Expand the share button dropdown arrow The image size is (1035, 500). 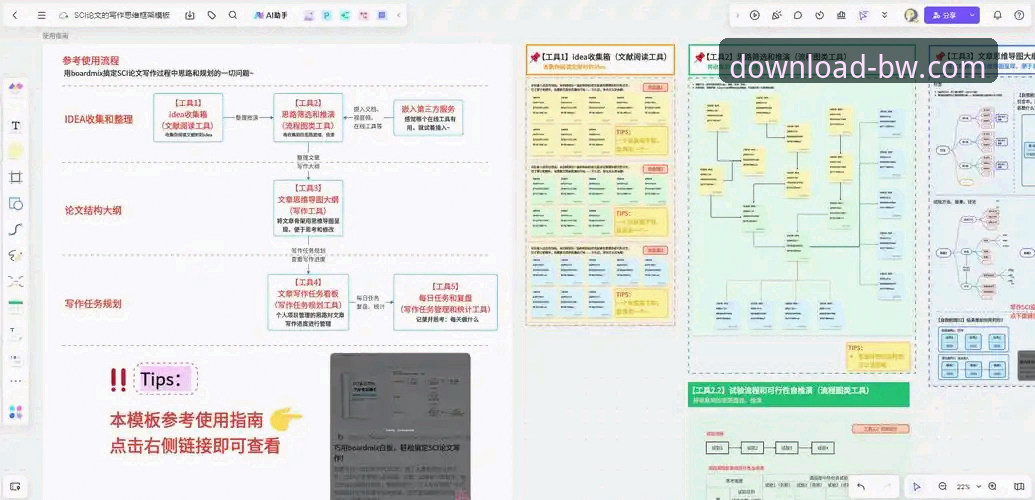(x=972, y=15)
